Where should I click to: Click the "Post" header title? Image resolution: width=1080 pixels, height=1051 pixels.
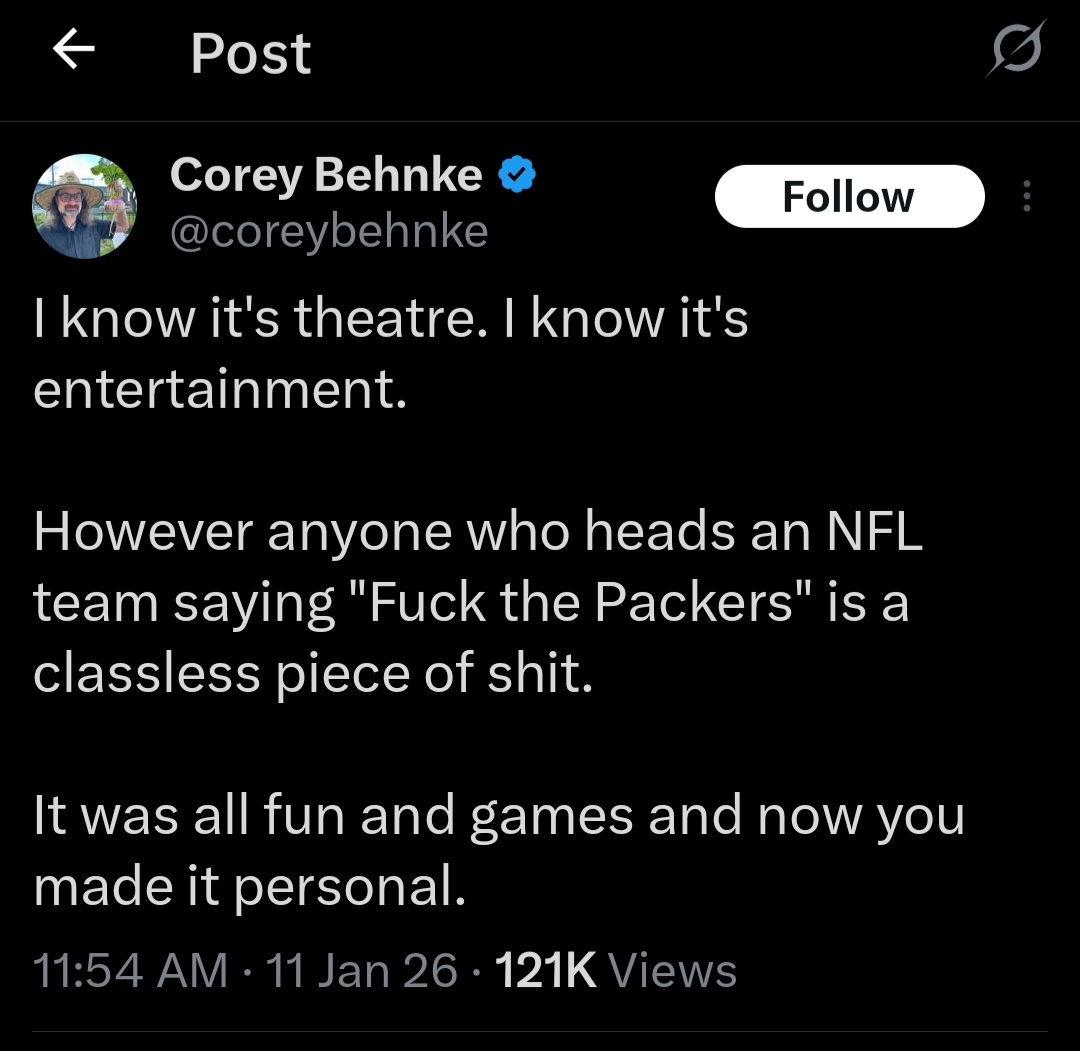click(250, 53)
